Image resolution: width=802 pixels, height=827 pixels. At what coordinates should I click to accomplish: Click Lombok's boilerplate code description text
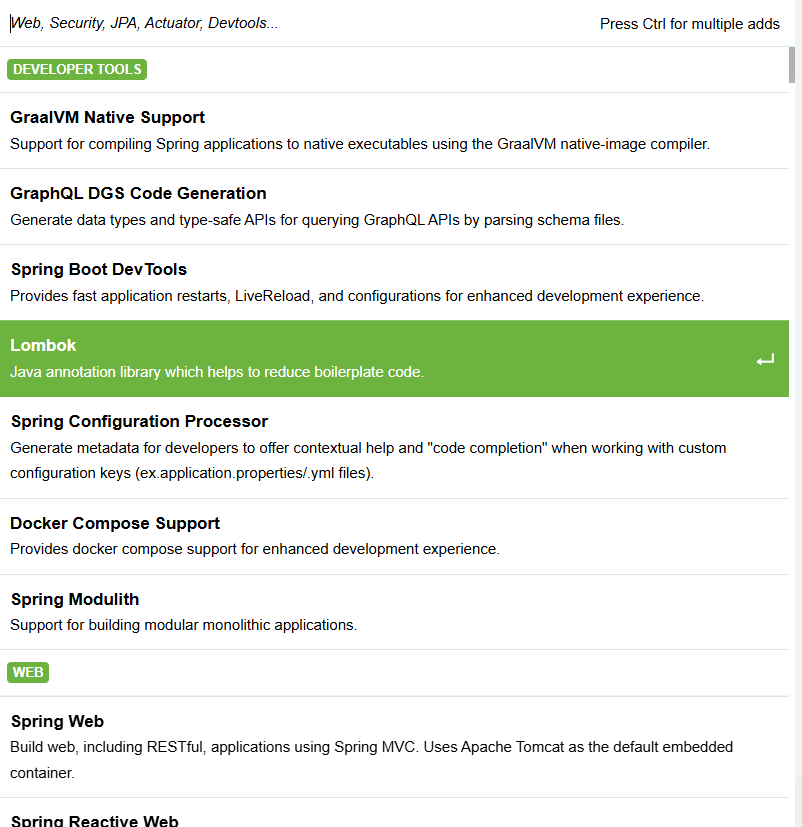pos(217,372)
